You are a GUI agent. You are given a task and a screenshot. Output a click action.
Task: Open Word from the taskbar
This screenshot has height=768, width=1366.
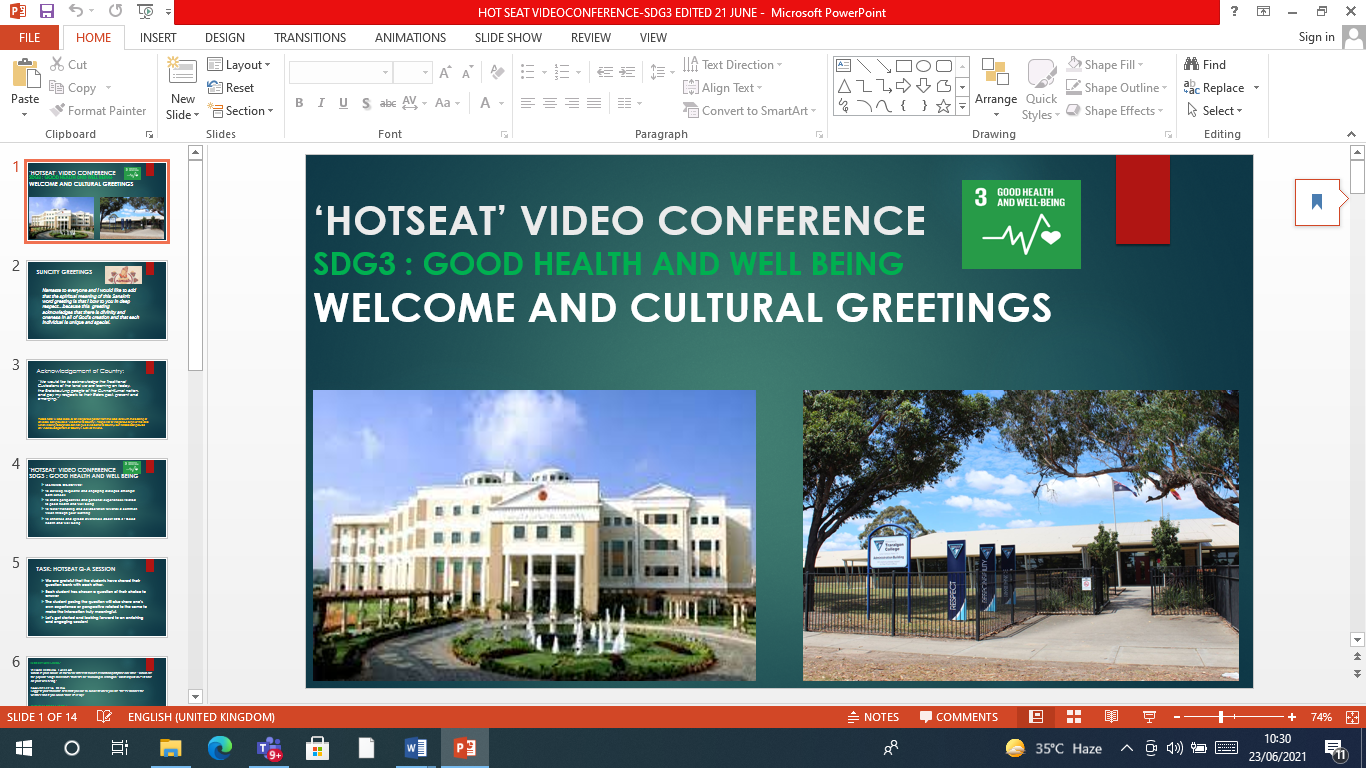click(x=416, y=748)
